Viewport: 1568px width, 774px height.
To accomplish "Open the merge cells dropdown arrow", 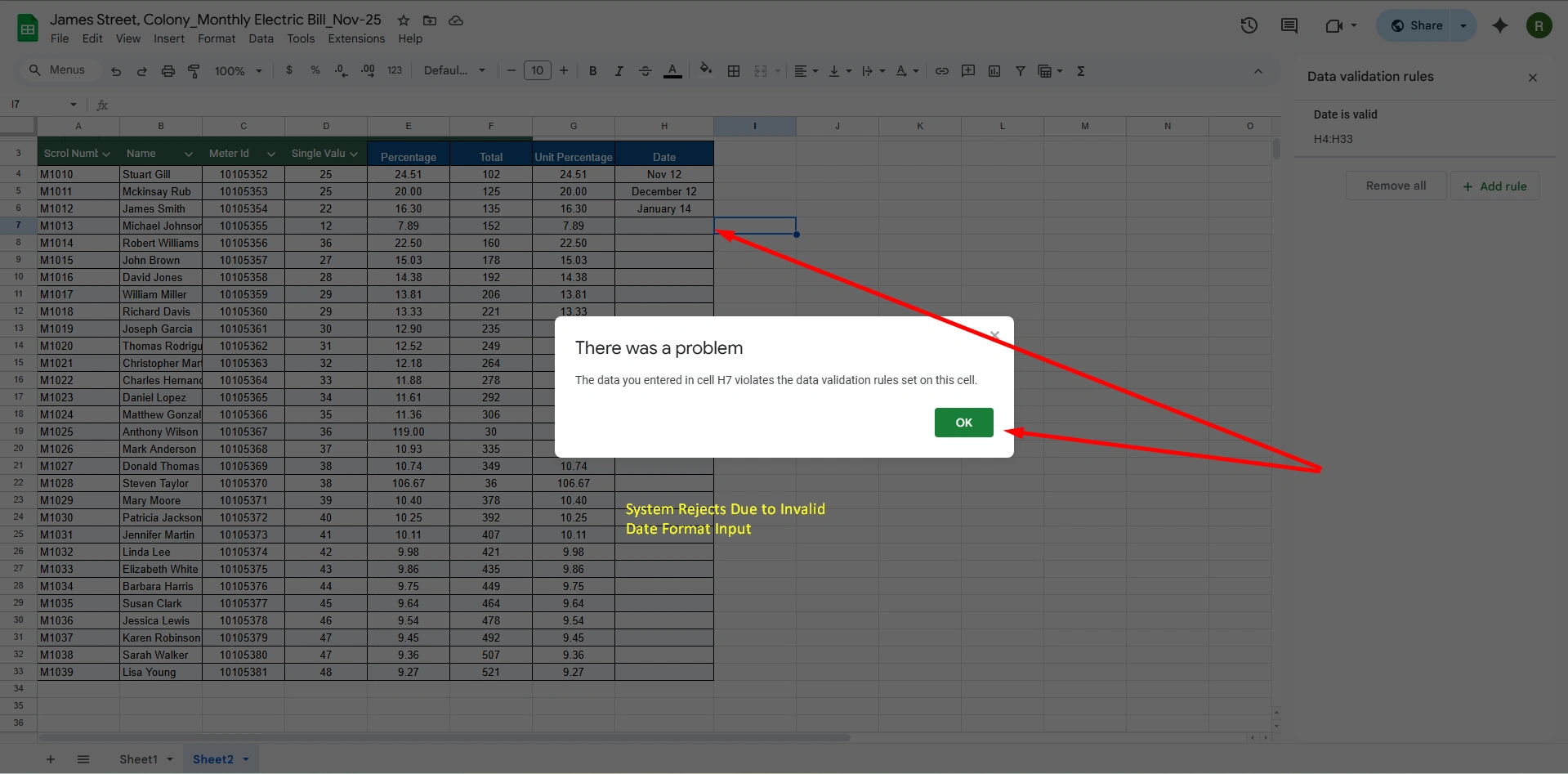I will (x=775, y=71).
